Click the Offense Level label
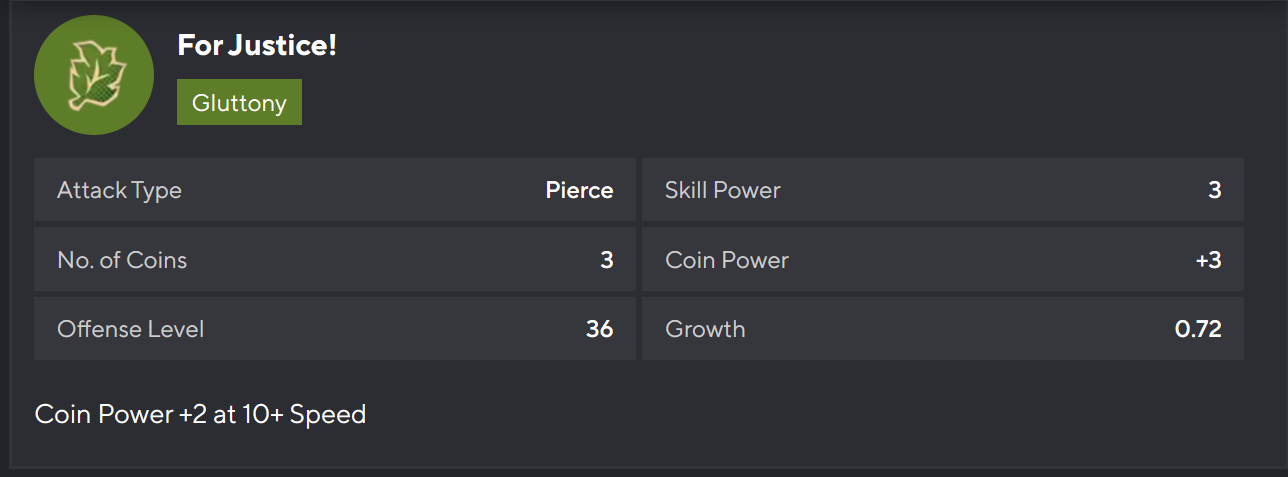1288x477 pixels. tap(130, 329)
